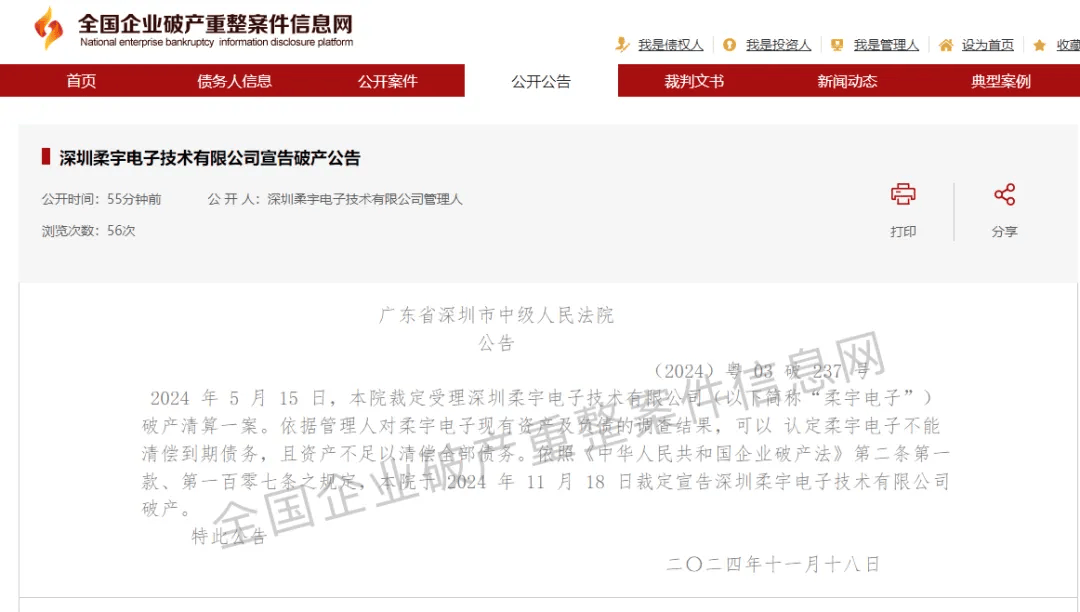Click the 收藏 link

click(x=1068, y=45)
